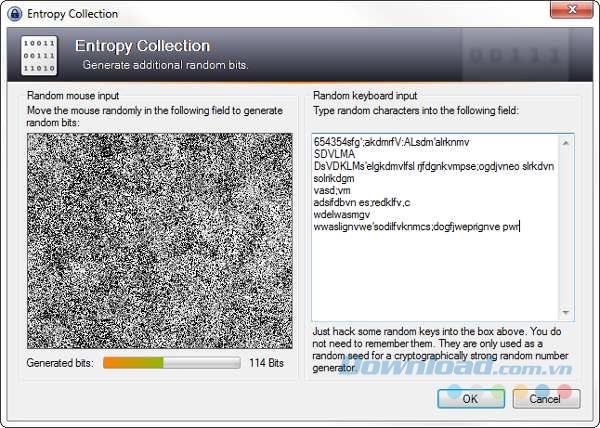Image resolution: width=600 pixels, height=428 pixels.
Task: Click the 'solrikdgm' line in the text box
Action: [x=334, y=178]
